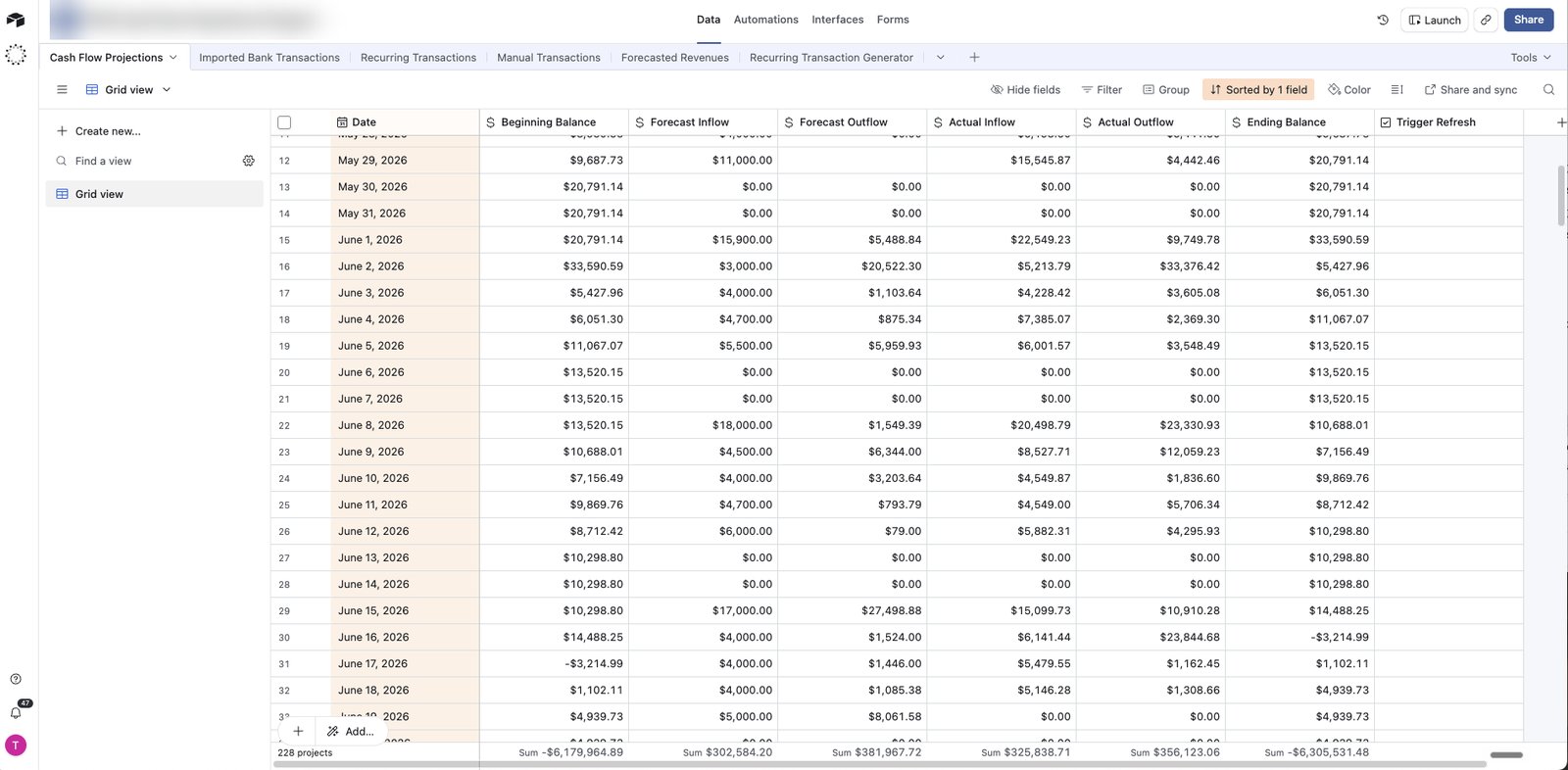This screenshot has width=1568, height=770.
Task: Open the Color options
Action: [x=1348, y=89]
